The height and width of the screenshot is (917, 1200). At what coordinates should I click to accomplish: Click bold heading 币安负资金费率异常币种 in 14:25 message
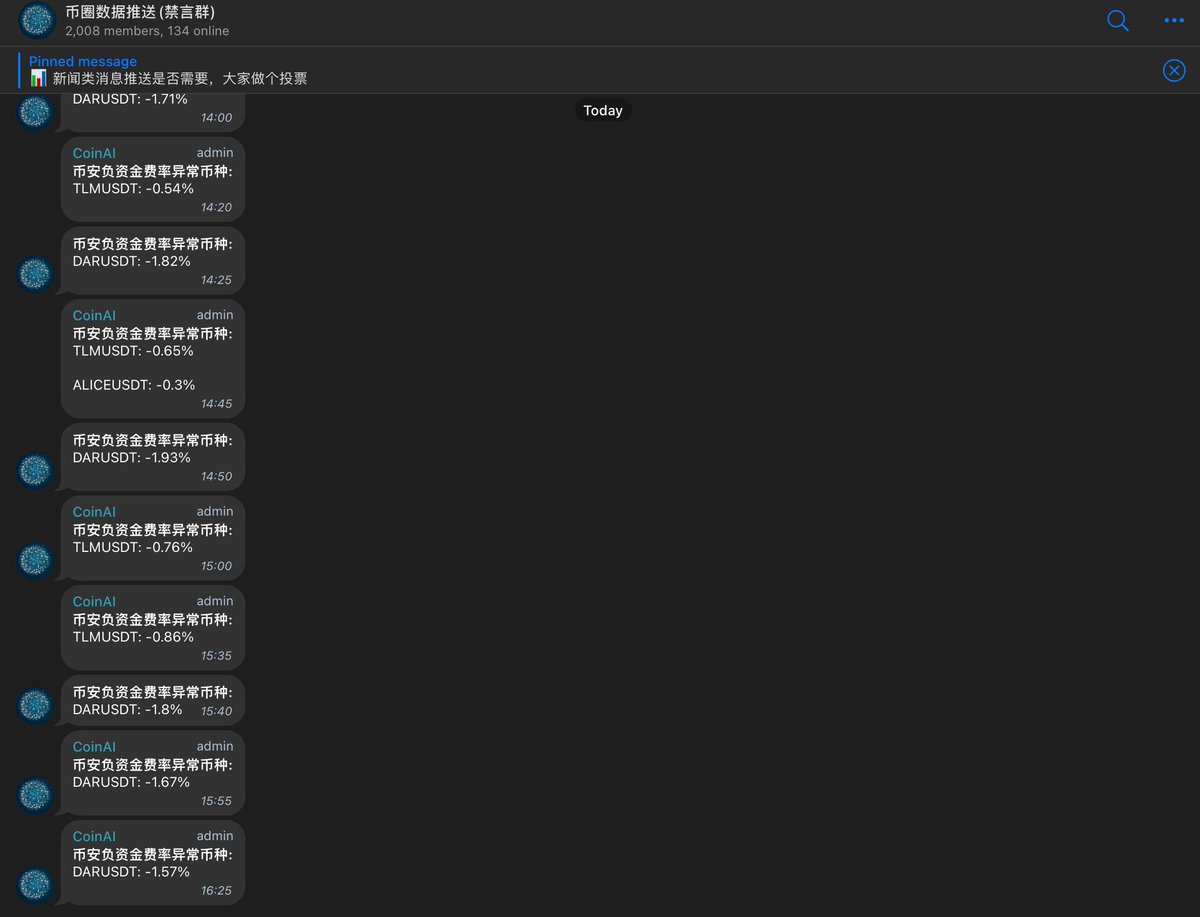(x=152, y=244)
